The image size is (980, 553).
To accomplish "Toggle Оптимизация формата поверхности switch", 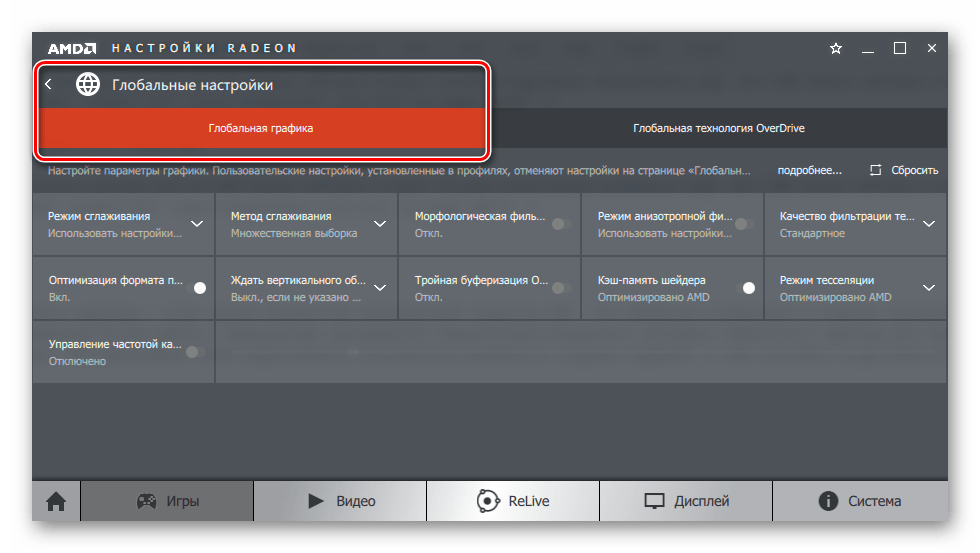I will (196, 287).
